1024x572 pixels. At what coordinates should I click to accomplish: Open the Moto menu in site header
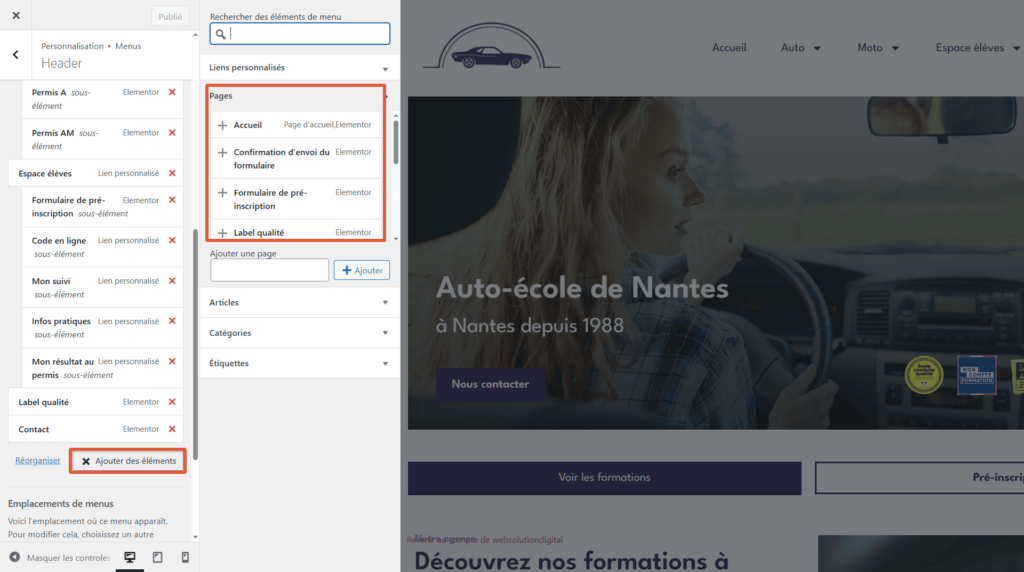[x=877, y=48]
